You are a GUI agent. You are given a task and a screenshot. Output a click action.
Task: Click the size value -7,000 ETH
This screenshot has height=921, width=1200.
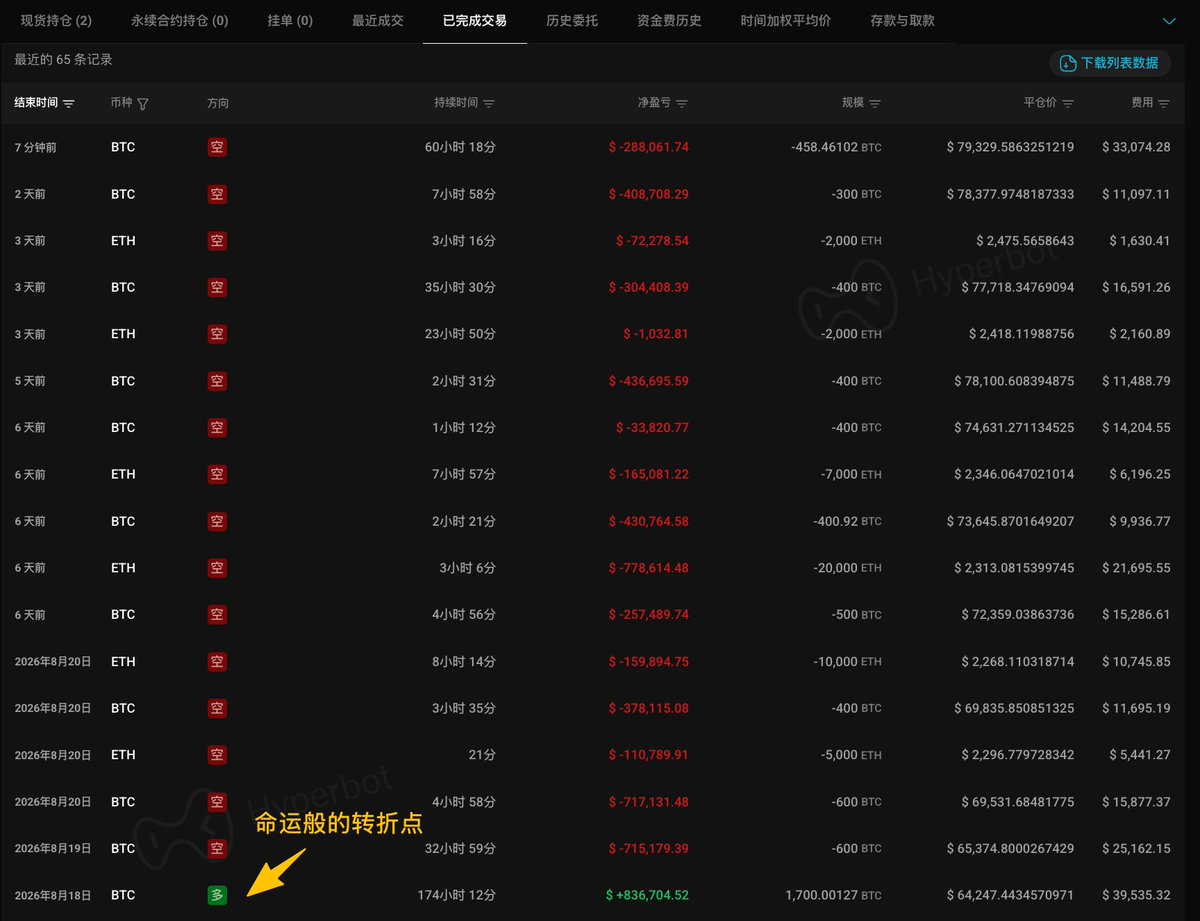point(849,474)
